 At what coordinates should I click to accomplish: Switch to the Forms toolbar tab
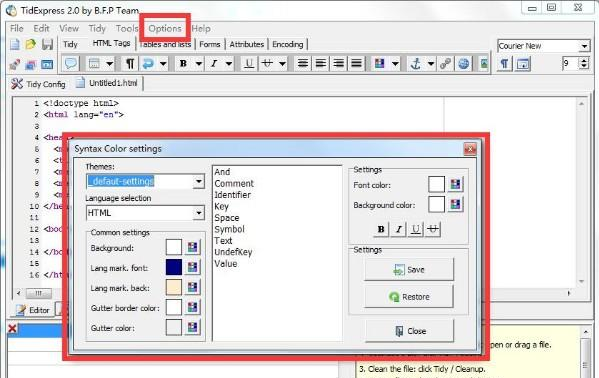210,44
